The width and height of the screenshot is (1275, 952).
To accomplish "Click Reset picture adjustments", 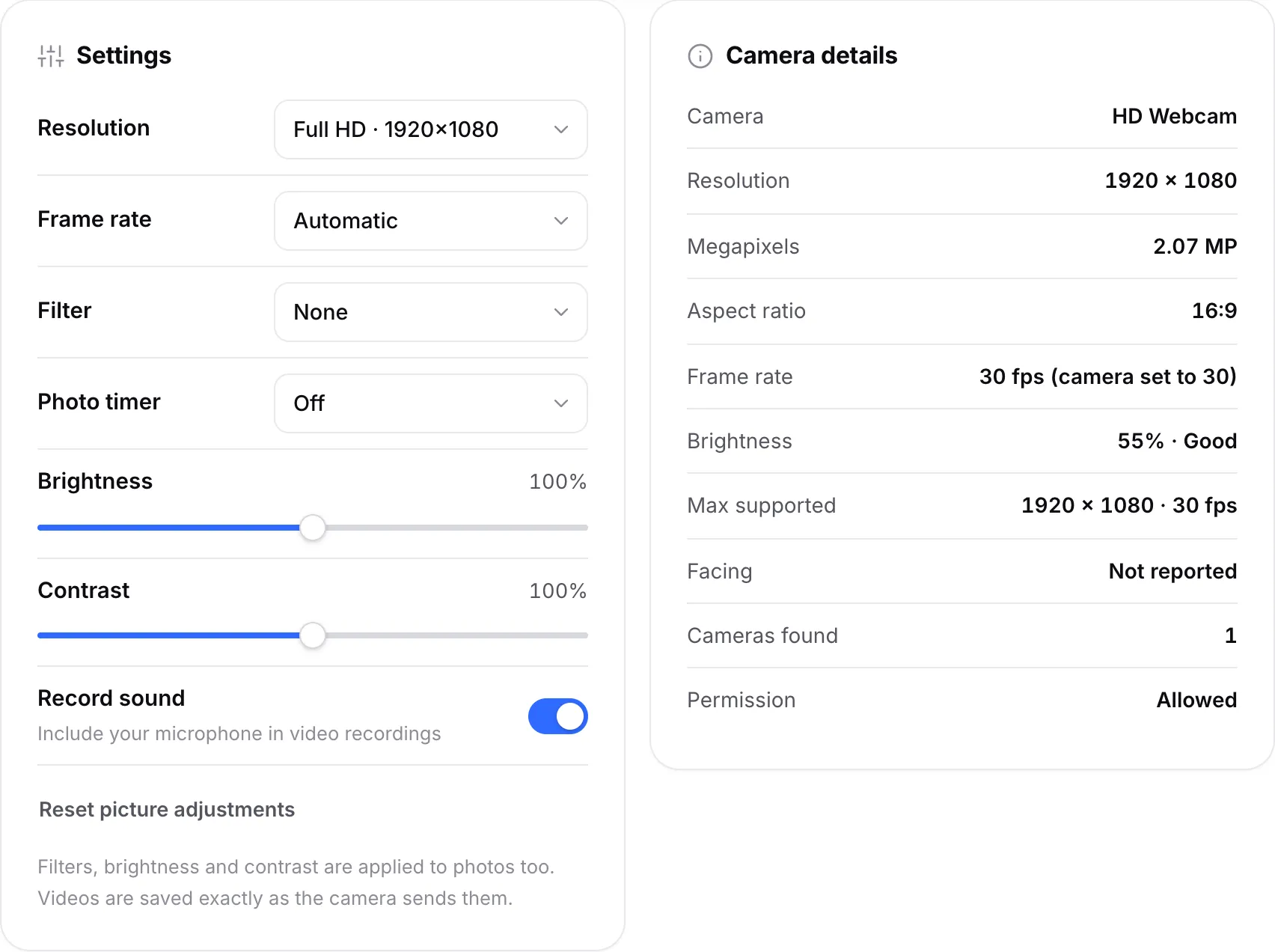I will (x=167, y=810).
